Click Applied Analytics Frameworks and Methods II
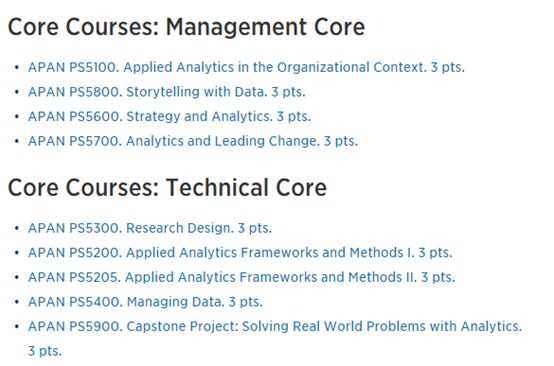 (x=241, y=277)
